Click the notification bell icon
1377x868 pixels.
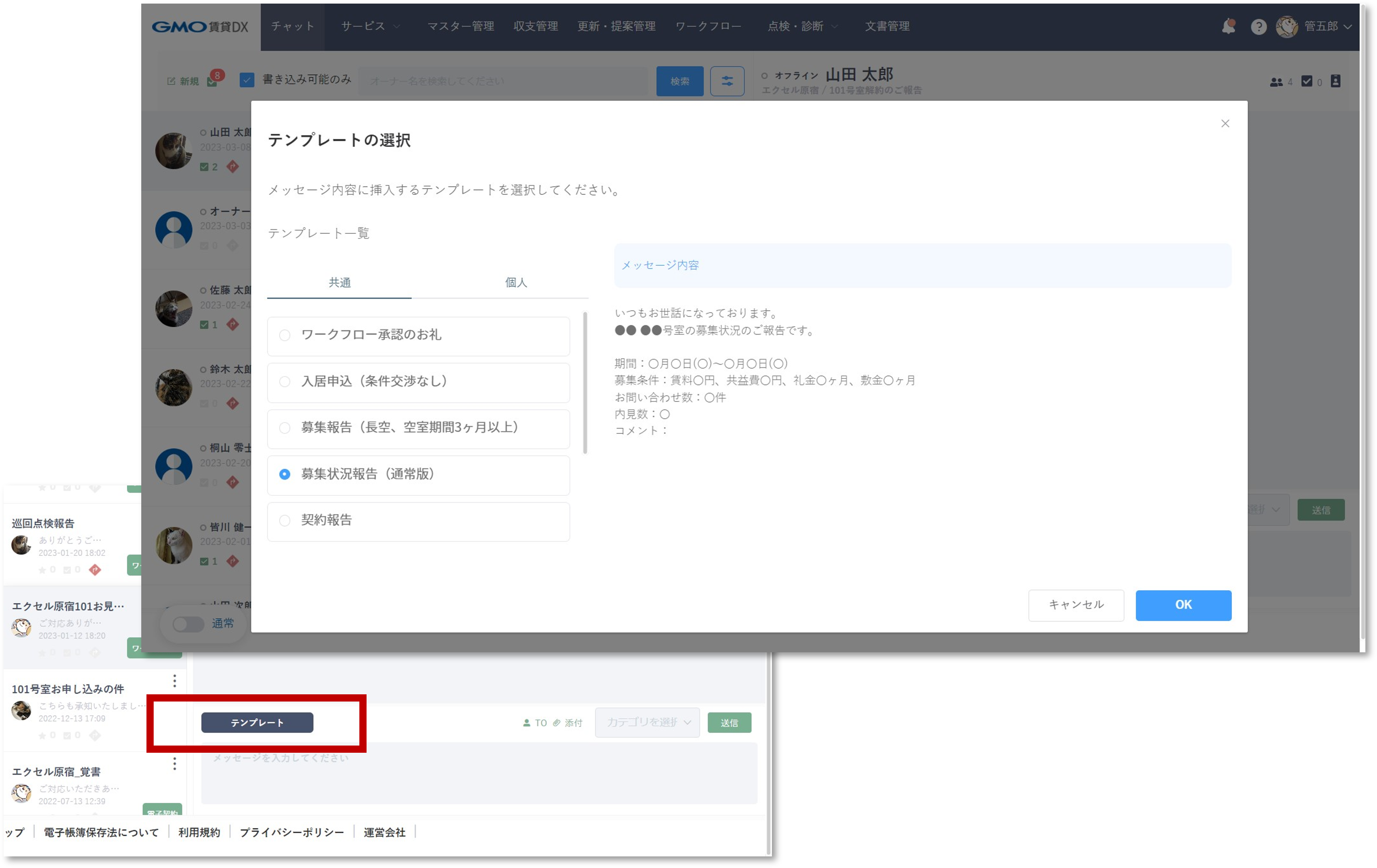1228,26
